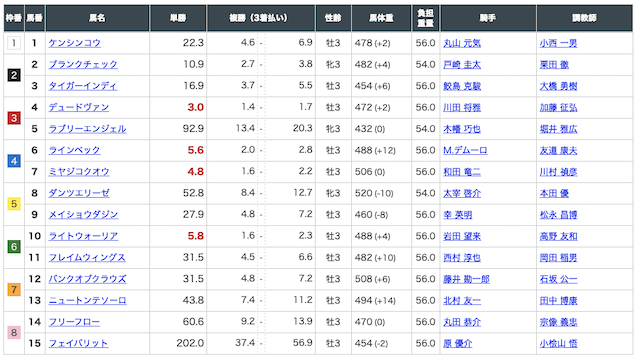
Task: Click the green bracket number 6 badge
Action: click(14, 247)
